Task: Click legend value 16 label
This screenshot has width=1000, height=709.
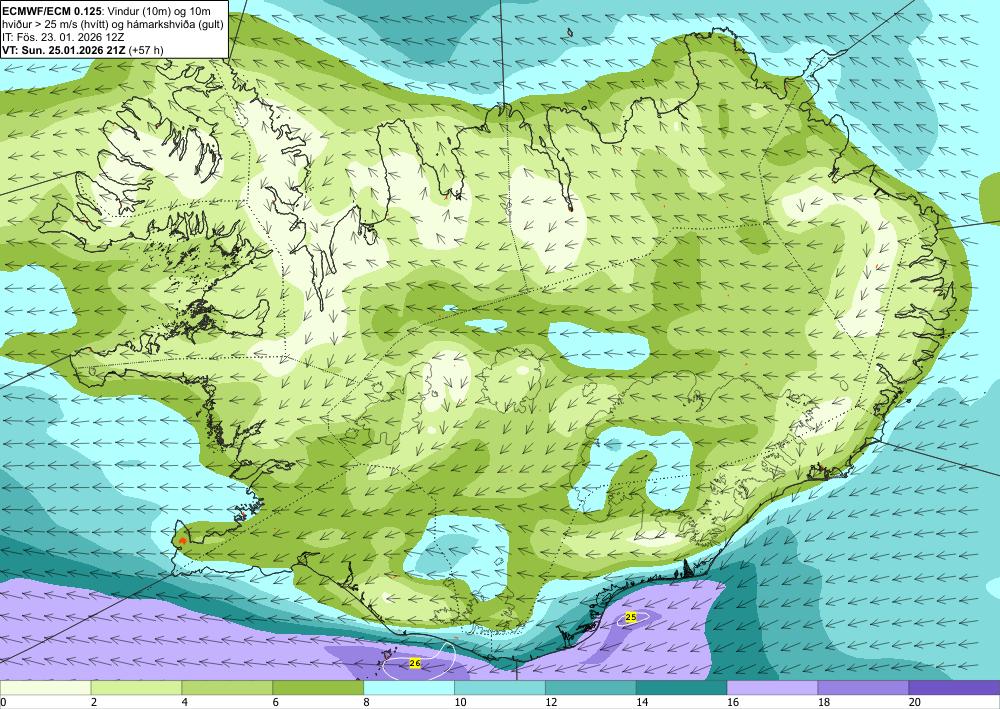Action: [x=733, y=702]
